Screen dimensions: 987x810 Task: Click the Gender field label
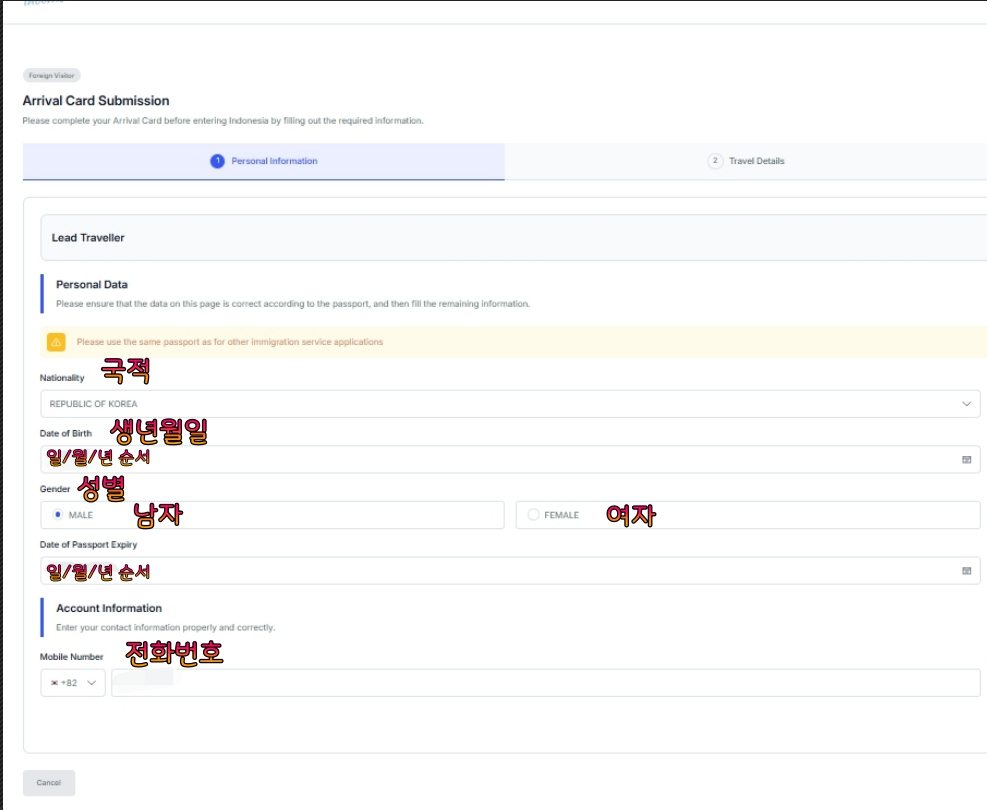tap(55, 489)
